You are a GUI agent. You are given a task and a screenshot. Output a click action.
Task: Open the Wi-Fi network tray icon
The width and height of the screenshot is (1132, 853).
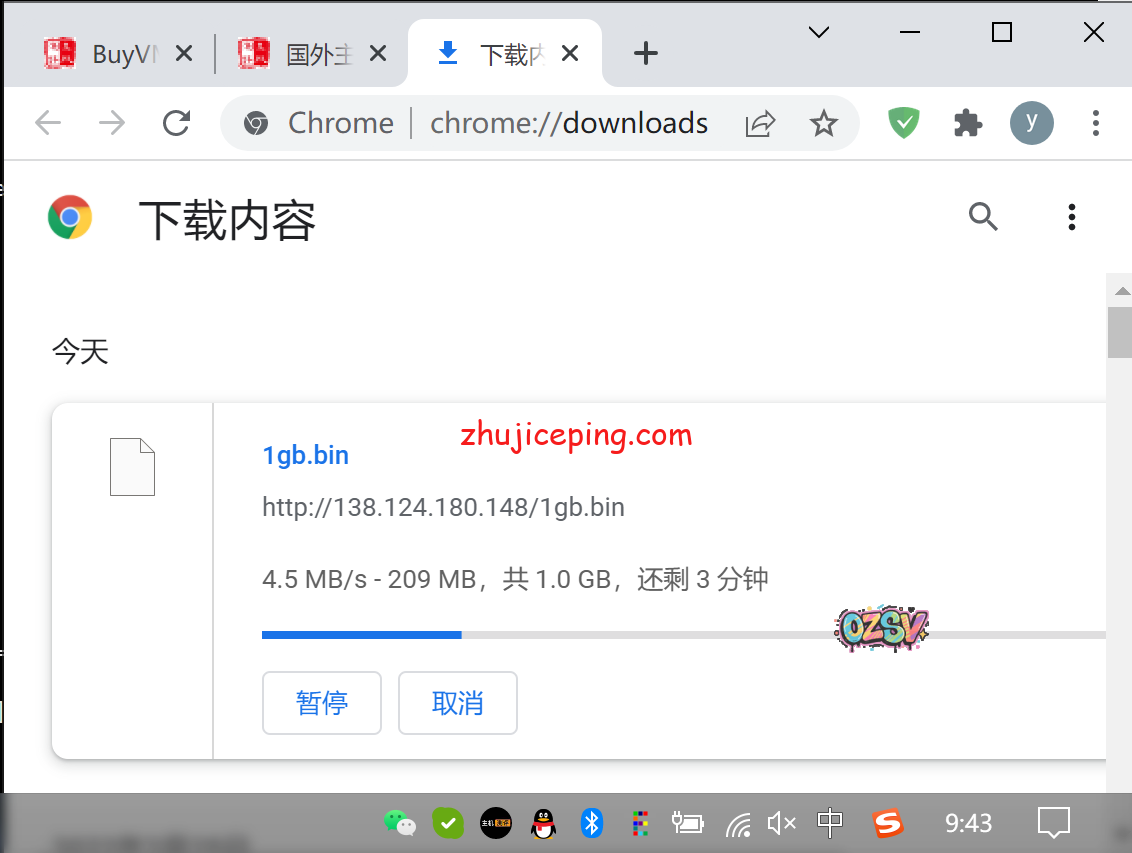point(738,823)
